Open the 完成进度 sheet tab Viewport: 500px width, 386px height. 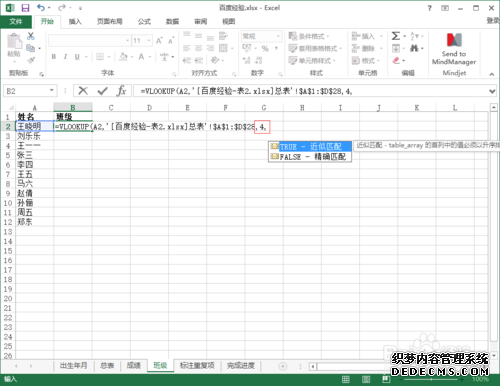(241, 366)
